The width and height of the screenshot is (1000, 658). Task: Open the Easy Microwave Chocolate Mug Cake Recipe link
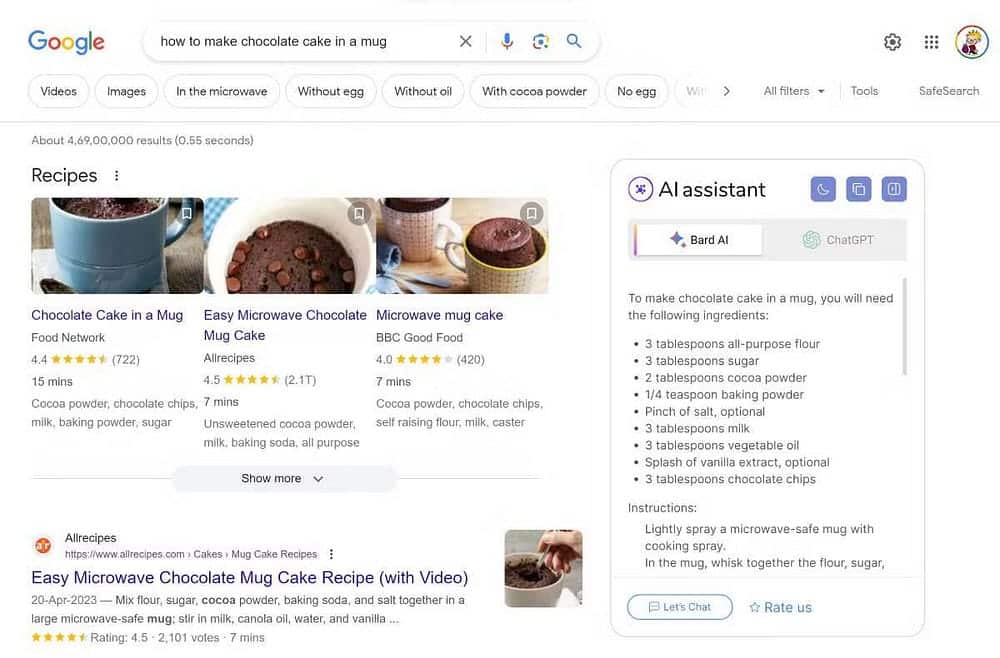pyautogui.click(x=249, y=578)
